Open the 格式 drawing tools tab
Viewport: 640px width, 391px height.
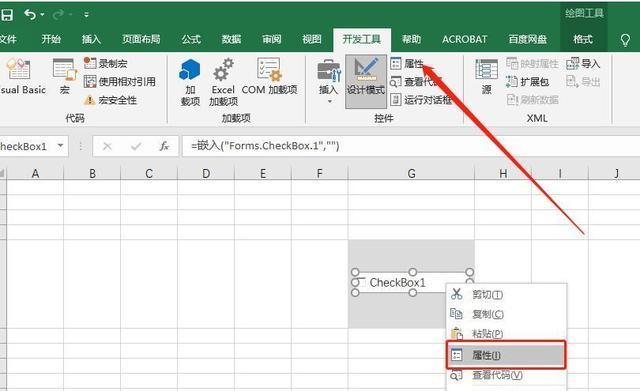point(583,39)
